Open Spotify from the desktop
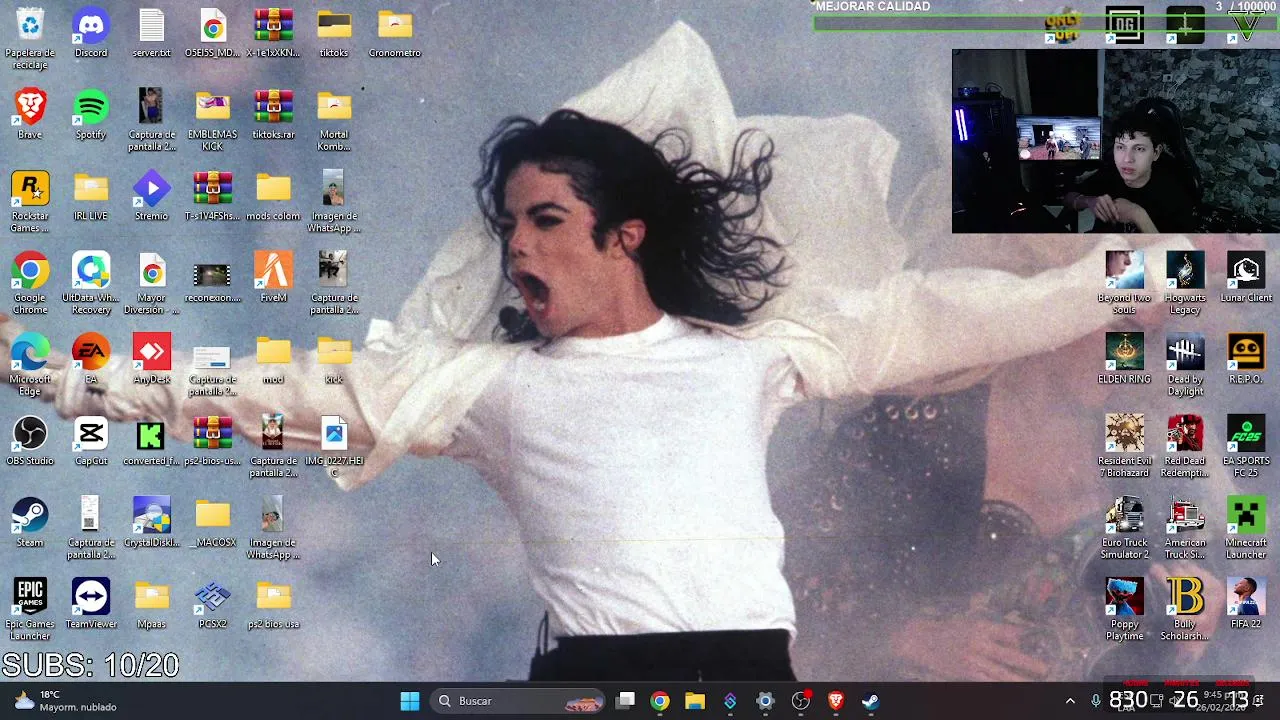This screenshot has height=720, width=1280. coord(91,114)
